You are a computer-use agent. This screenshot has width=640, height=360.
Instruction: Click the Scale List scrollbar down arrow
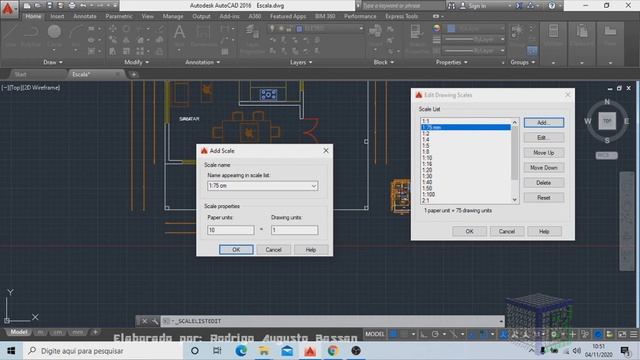(514, 200)
